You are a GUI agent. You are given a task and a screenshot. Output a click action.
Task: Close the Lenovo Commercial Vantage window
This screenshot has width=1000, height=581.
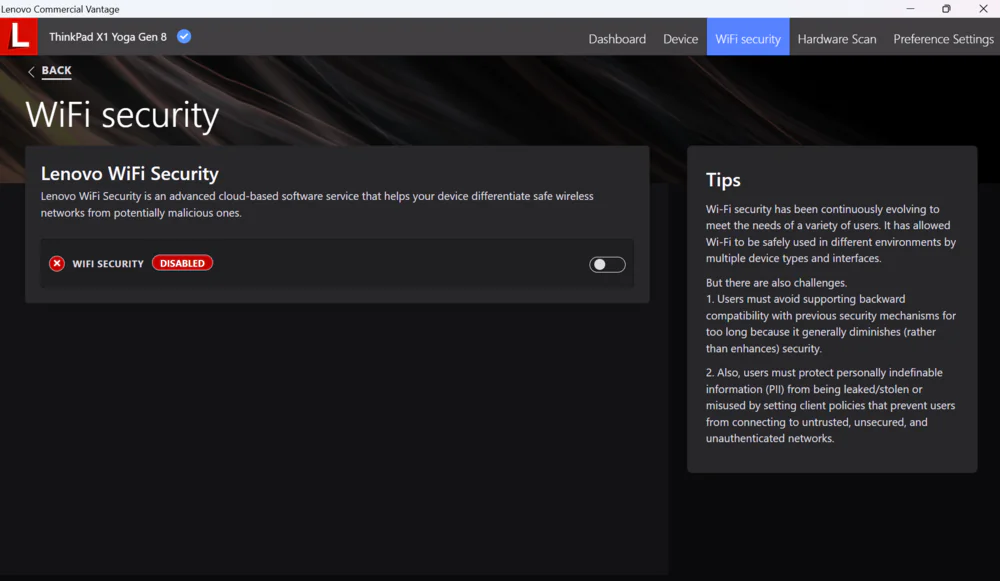click(x=983, y=9)
